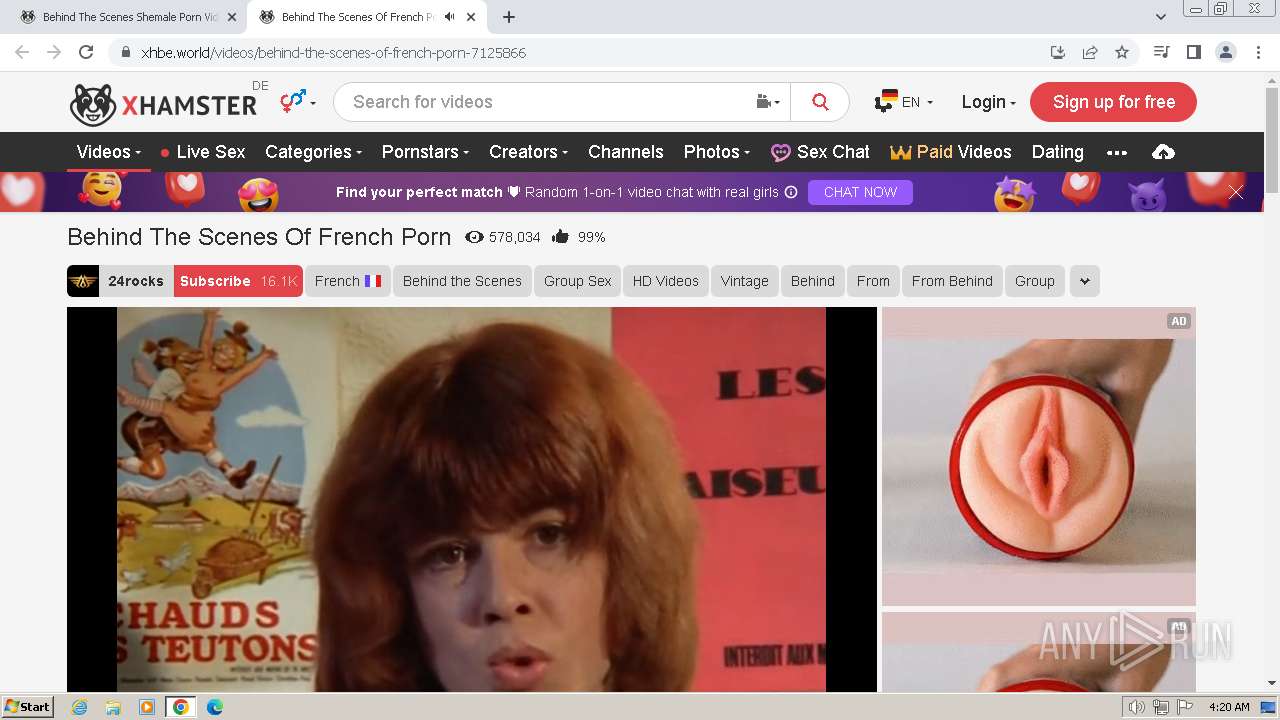Viewport: 1280px width, 720px height.
Task: Open the 24rocks channel avatar
Action: [83, 281]
